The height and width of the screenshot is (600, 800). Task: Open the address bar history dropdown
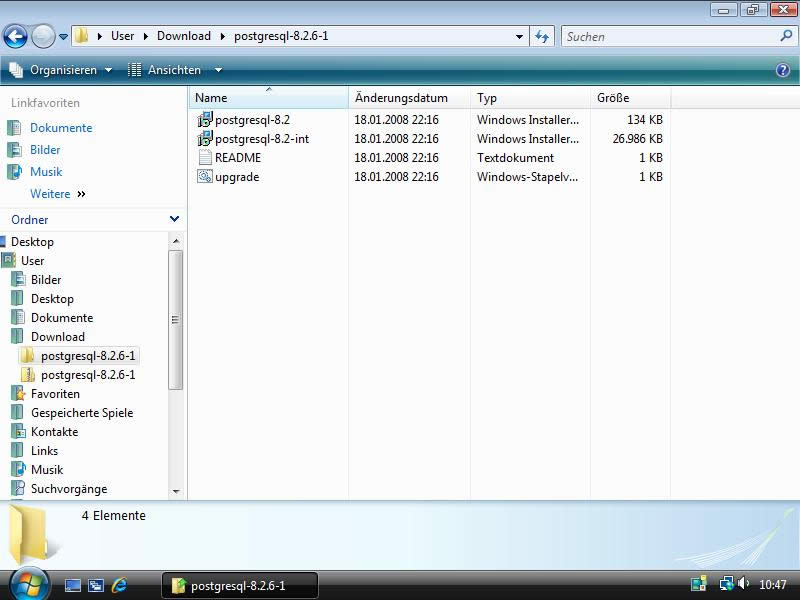[519, 37]
